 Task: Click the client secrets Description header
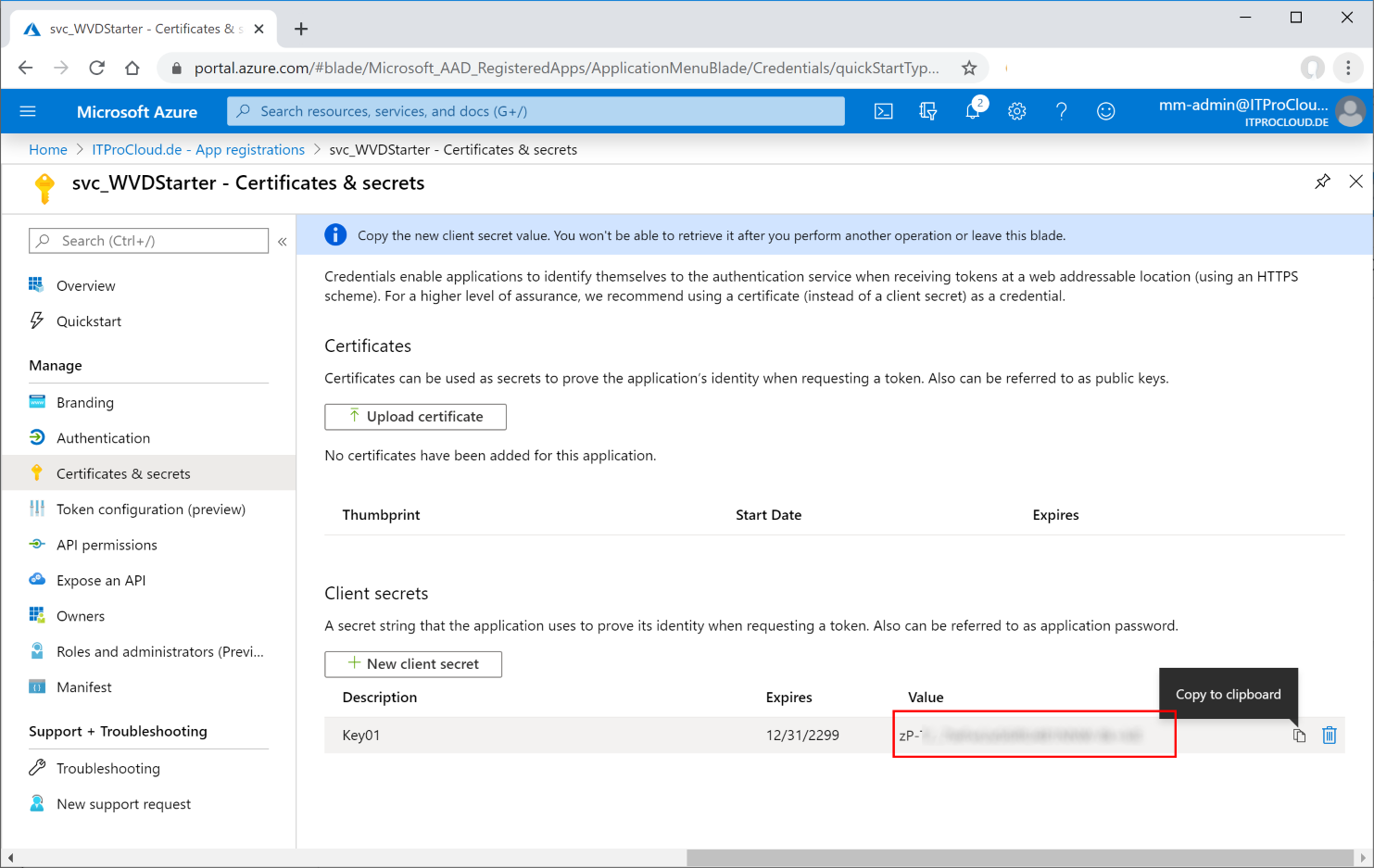click(380, 698)
